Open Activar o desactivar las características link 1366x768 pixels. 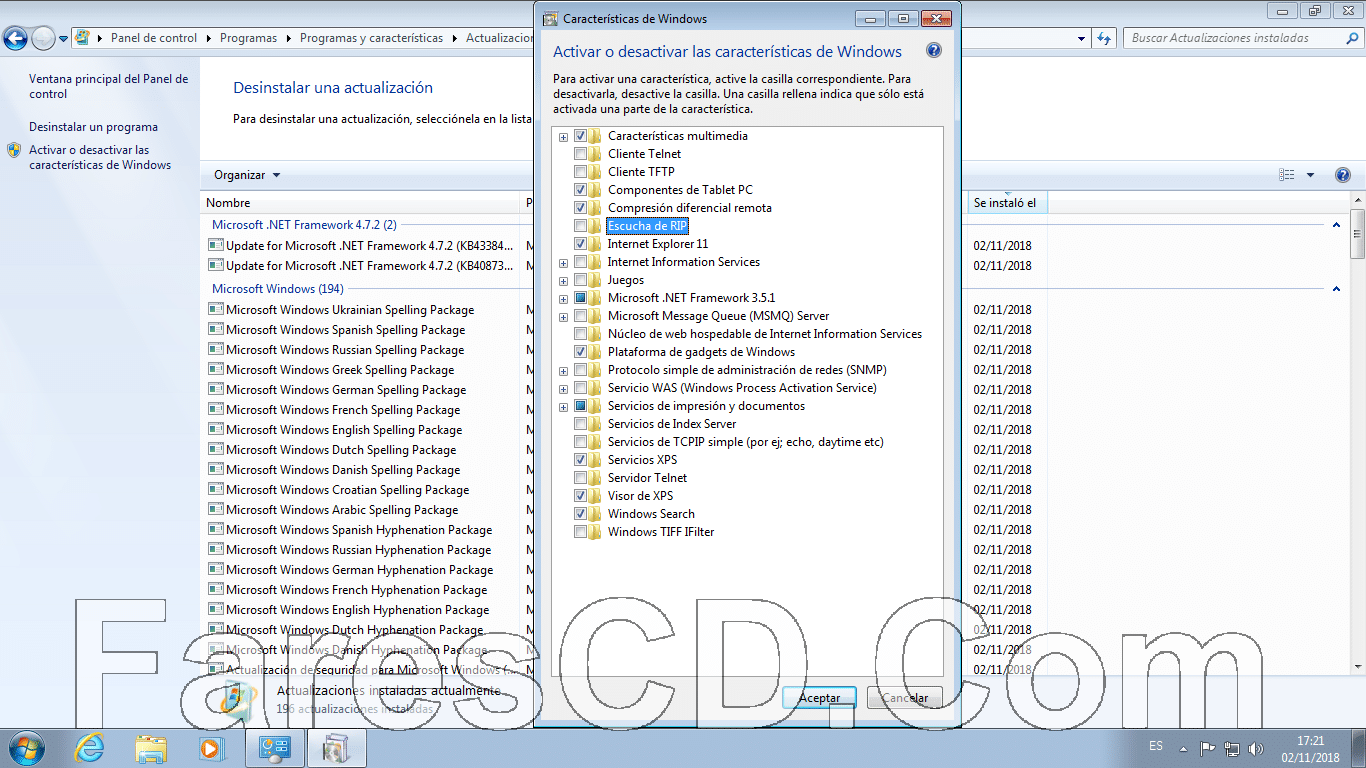pos(99,158)
